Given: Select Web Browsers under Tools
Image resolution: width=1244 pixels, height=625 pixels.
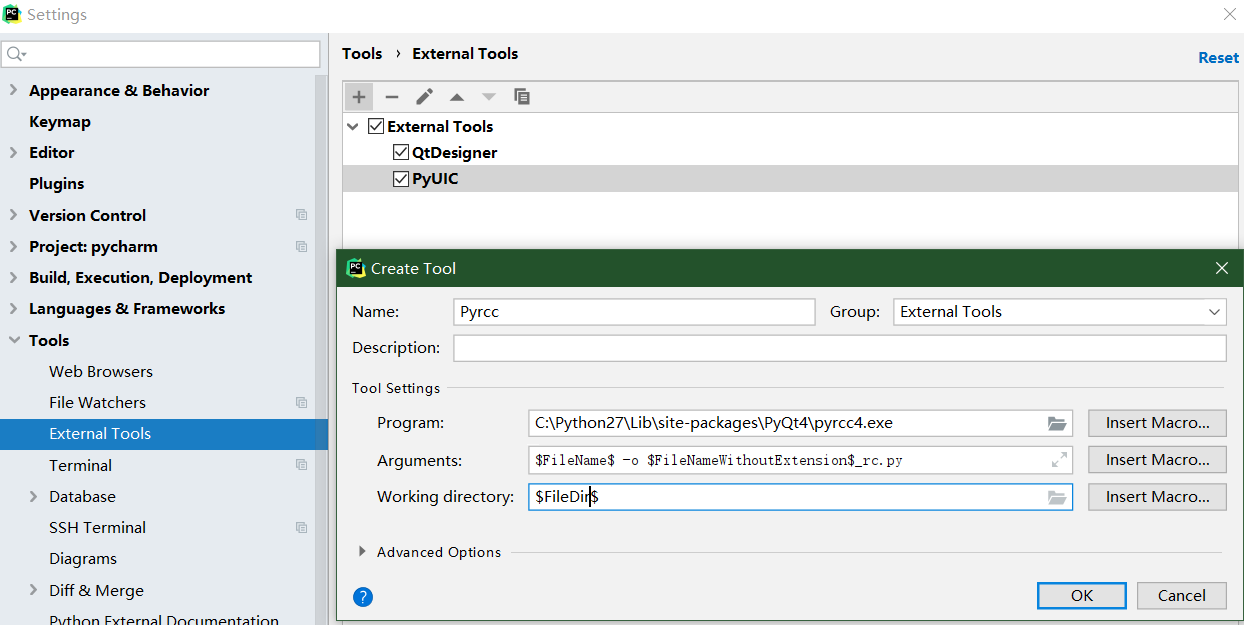Looking at the screenshot, I should pyautogui.click(x=101, y=371).
